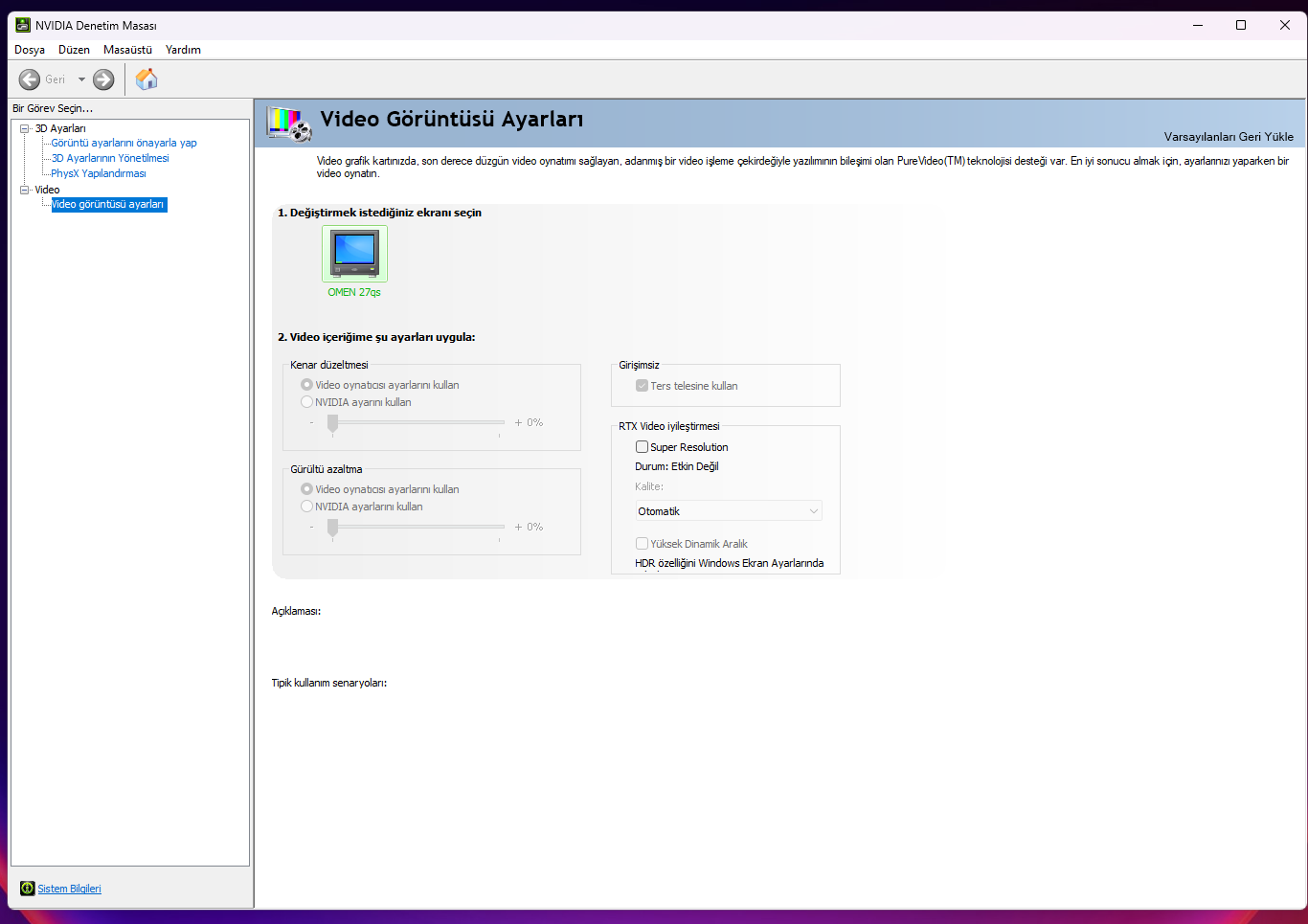The width and height of the screenshot is (1308, 924).
Task: Click the 3D Ayarları tree label
Action: 60,128
